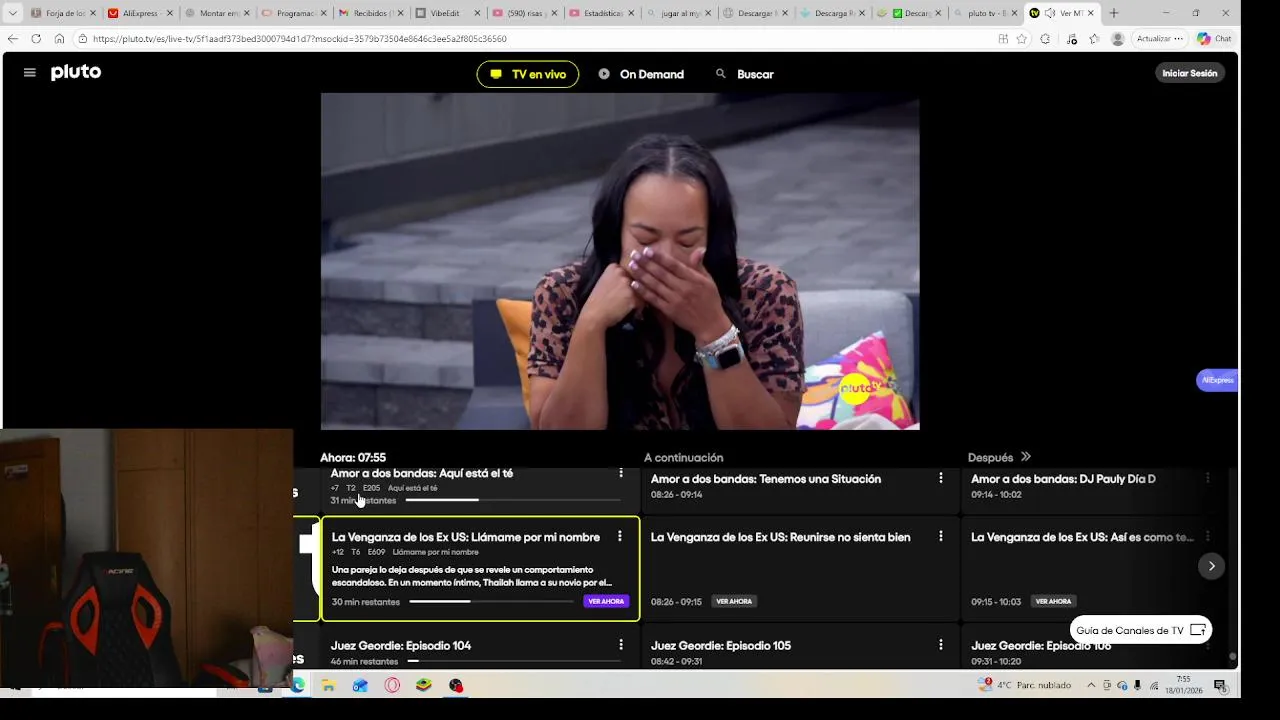Open options for Tenemos una Situación
The height and width of the screenshot is (720, 1280).
pos(940,479)
